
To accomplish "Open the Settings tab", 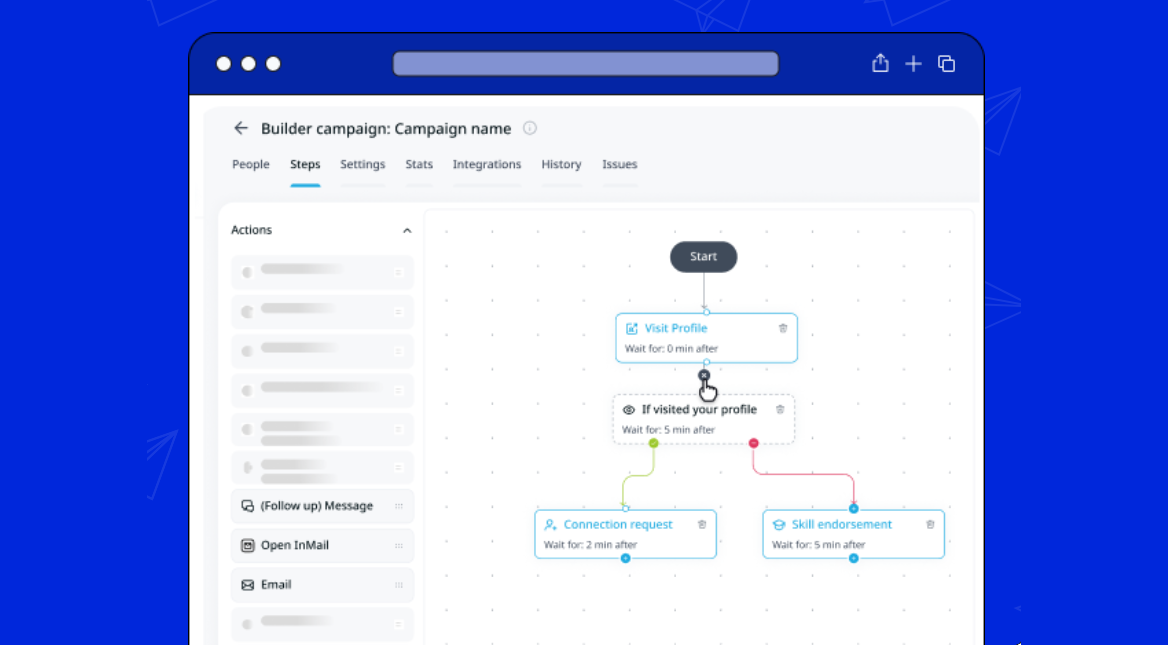I will tap(363, 164).
